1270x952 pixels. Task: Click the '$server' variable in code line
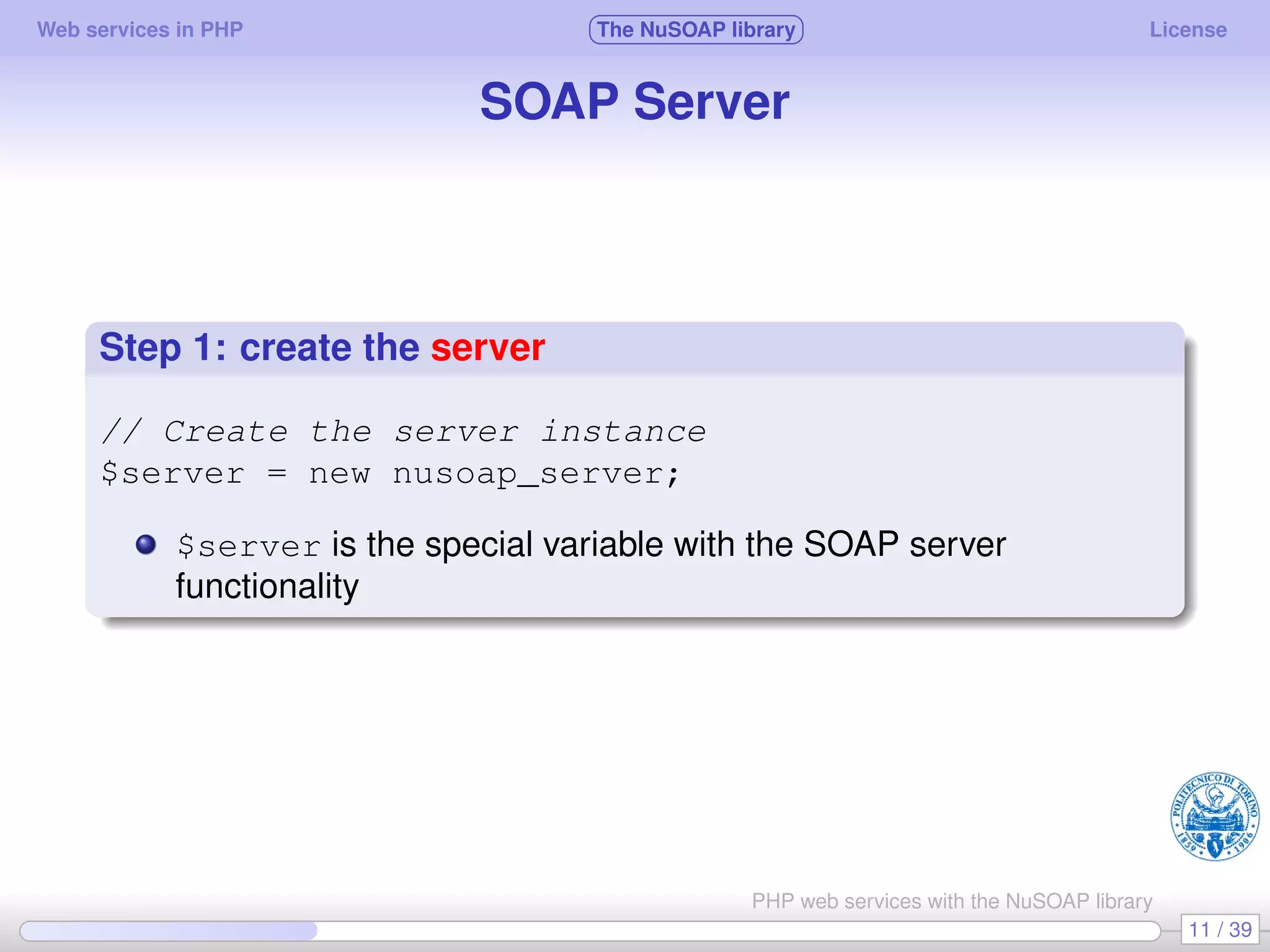(x=173, y=474)
